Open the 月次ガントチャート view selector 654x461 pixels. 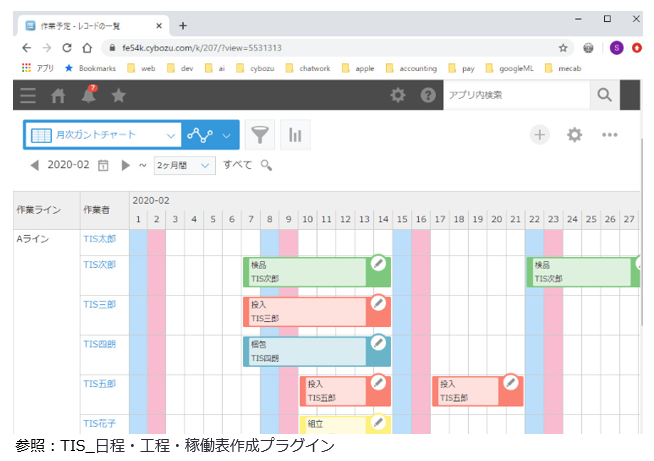[103, 135]
